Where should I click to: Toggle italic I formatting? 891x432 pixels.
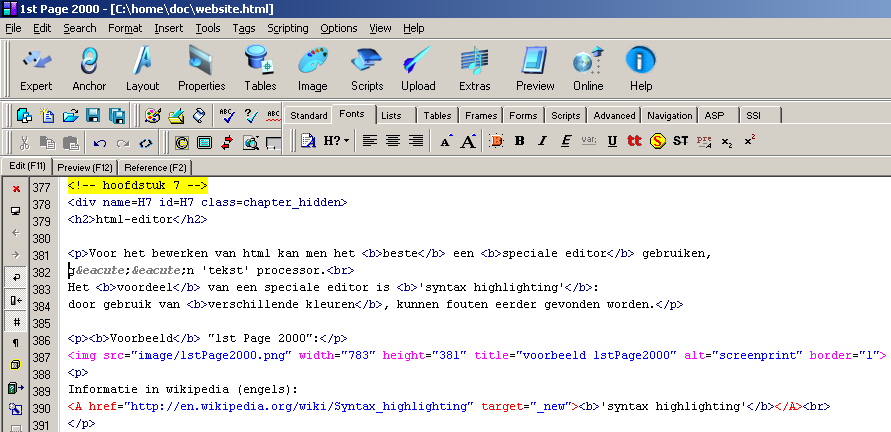[x=543, y=141]
